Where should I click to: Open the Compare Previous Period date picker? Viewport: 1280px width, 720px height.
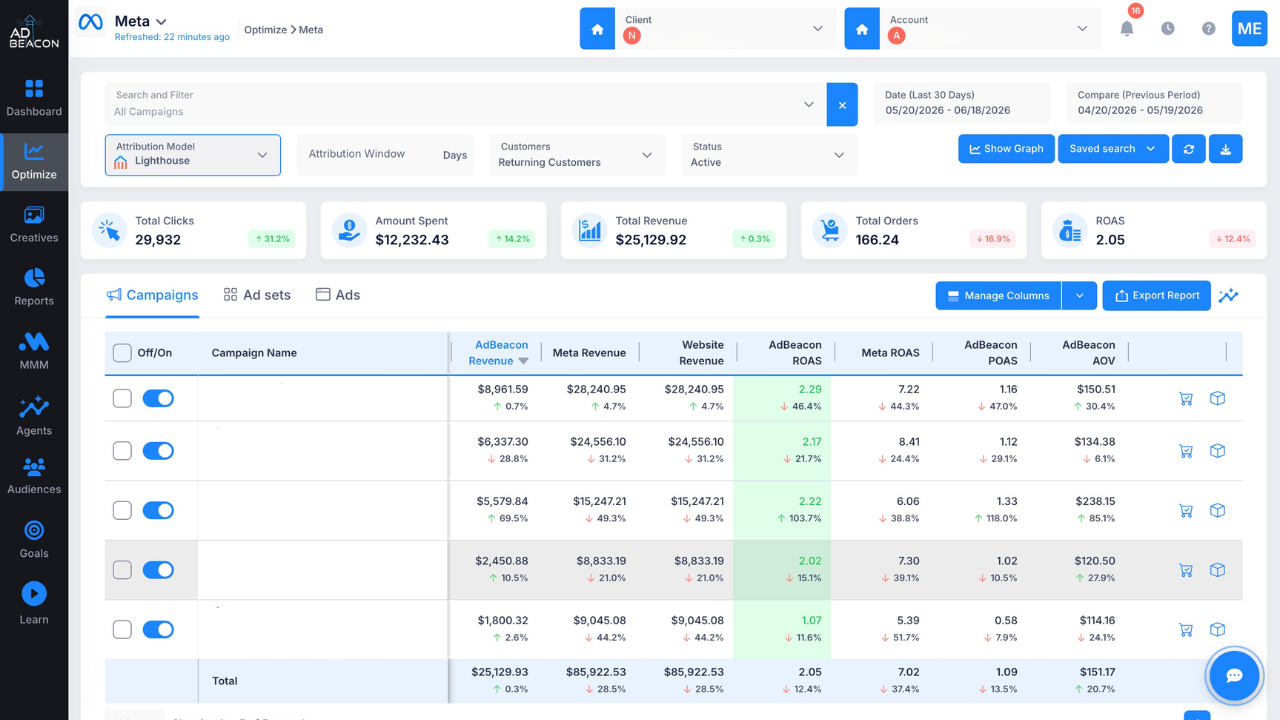[1154, 103]
